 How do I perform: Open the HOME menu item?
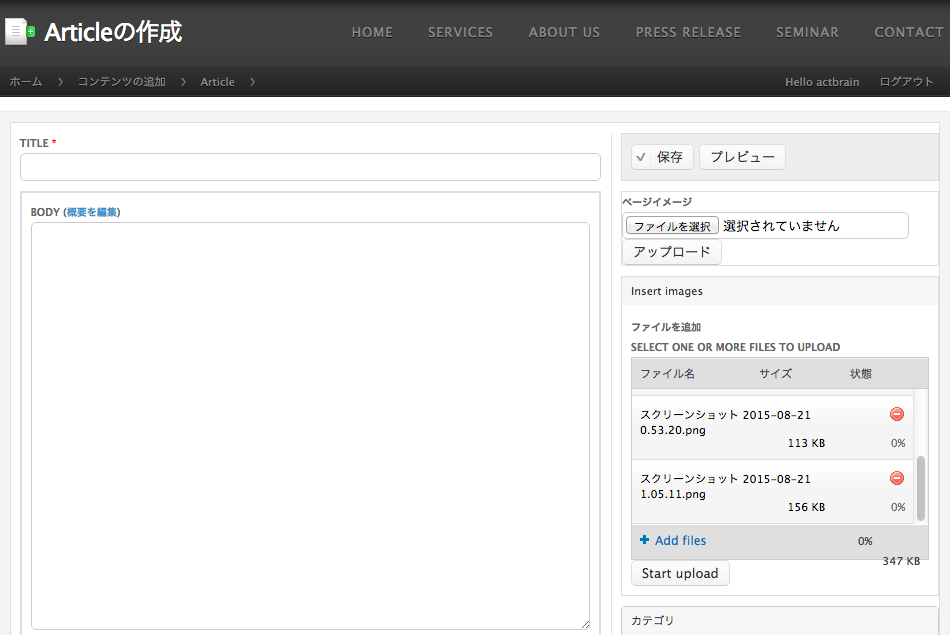[372, 32]
